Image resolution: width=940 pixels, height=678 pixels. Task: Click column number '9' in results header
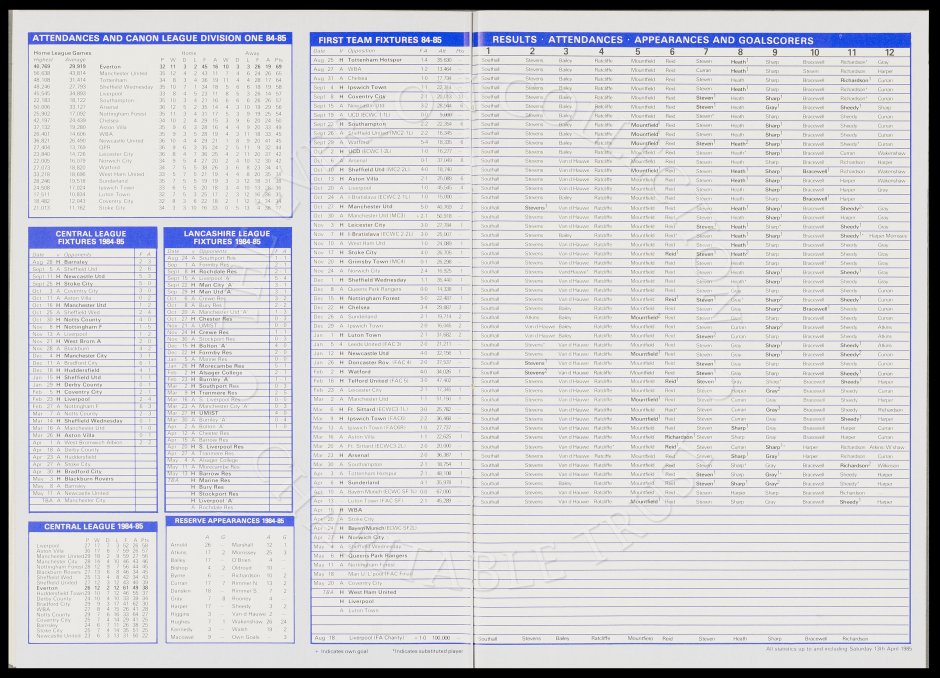(x=774, y=52)
